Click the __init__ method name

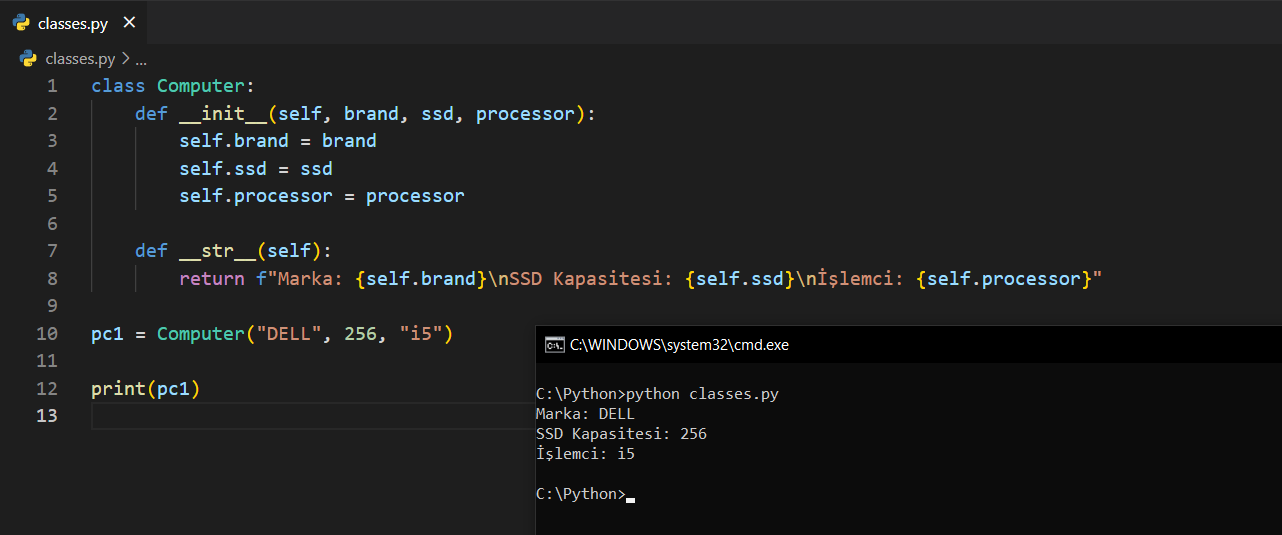pyautogui.click(x=223, y=114)
